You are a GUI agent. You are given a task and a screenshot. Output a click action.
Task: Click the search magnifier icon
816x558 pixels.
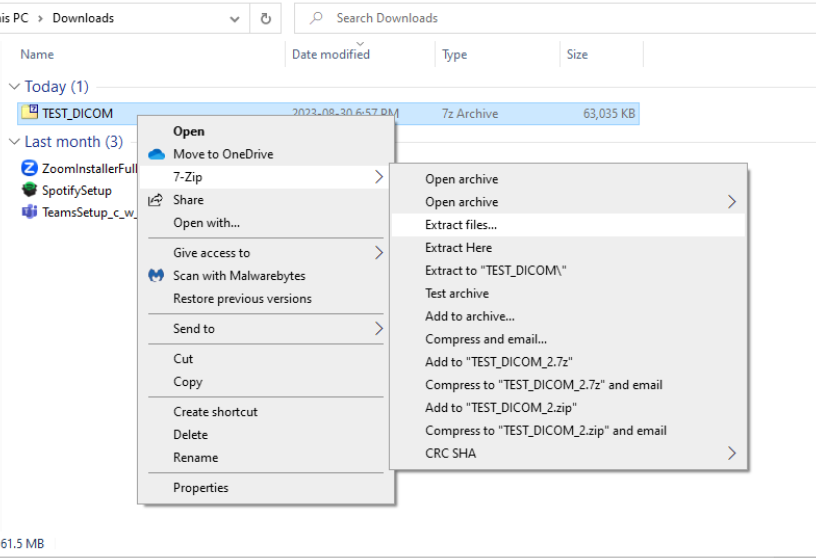coord(316,18)
